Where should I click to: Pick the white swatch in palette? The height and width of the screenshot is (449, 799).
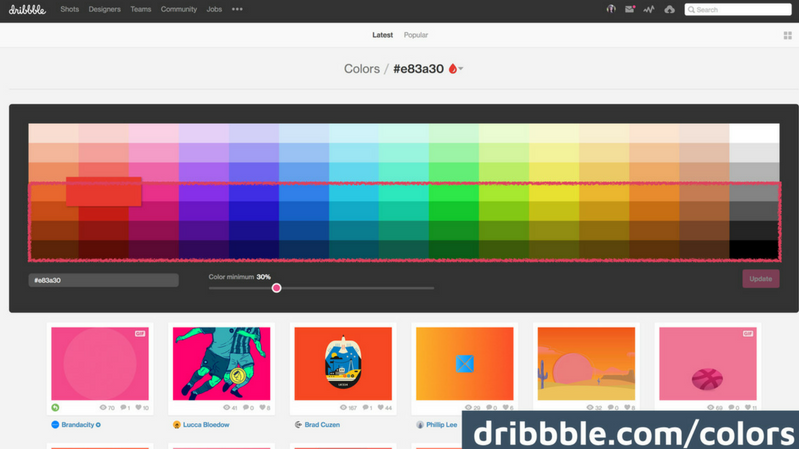pos(754,133)
